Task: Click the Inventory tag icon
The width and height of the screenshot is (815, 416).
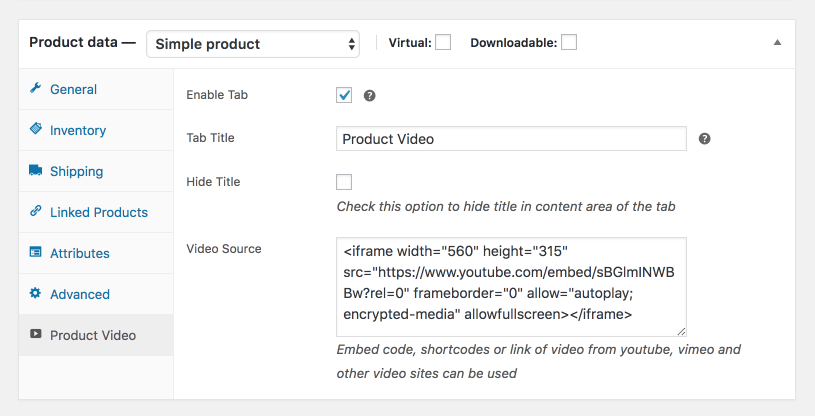Action: (x=35, y=128)
